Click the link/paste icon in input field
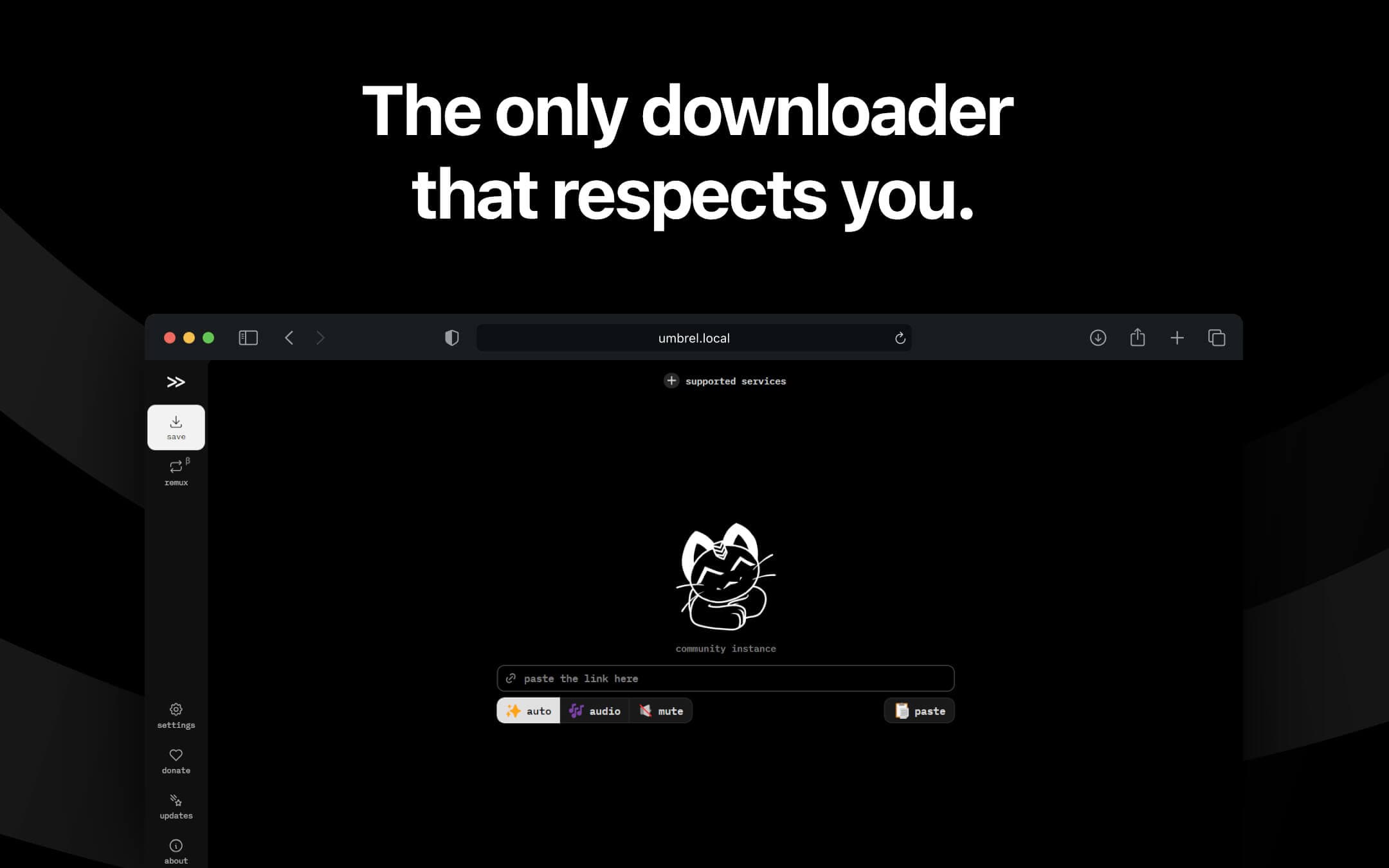 pyautogui.click(x=511, y=678)
